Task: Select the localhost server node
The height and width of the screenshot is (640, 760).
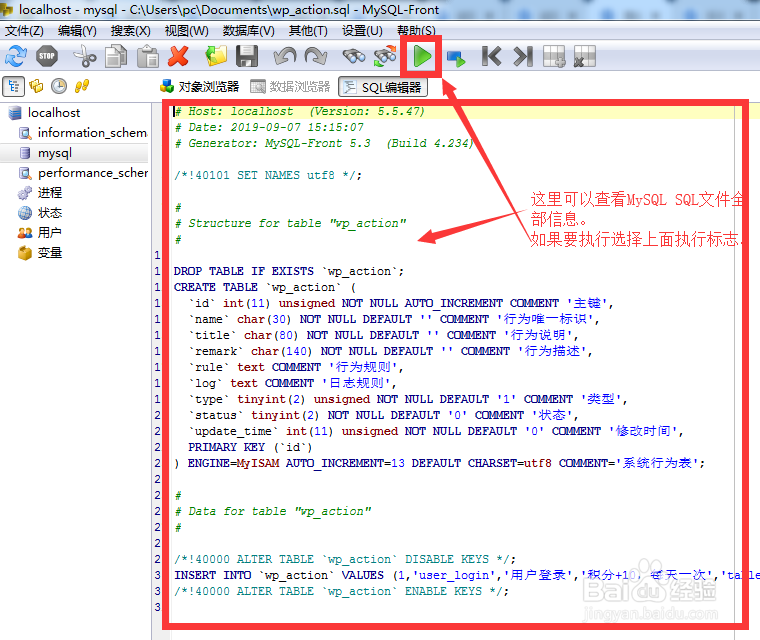Action: click(54, 112)
